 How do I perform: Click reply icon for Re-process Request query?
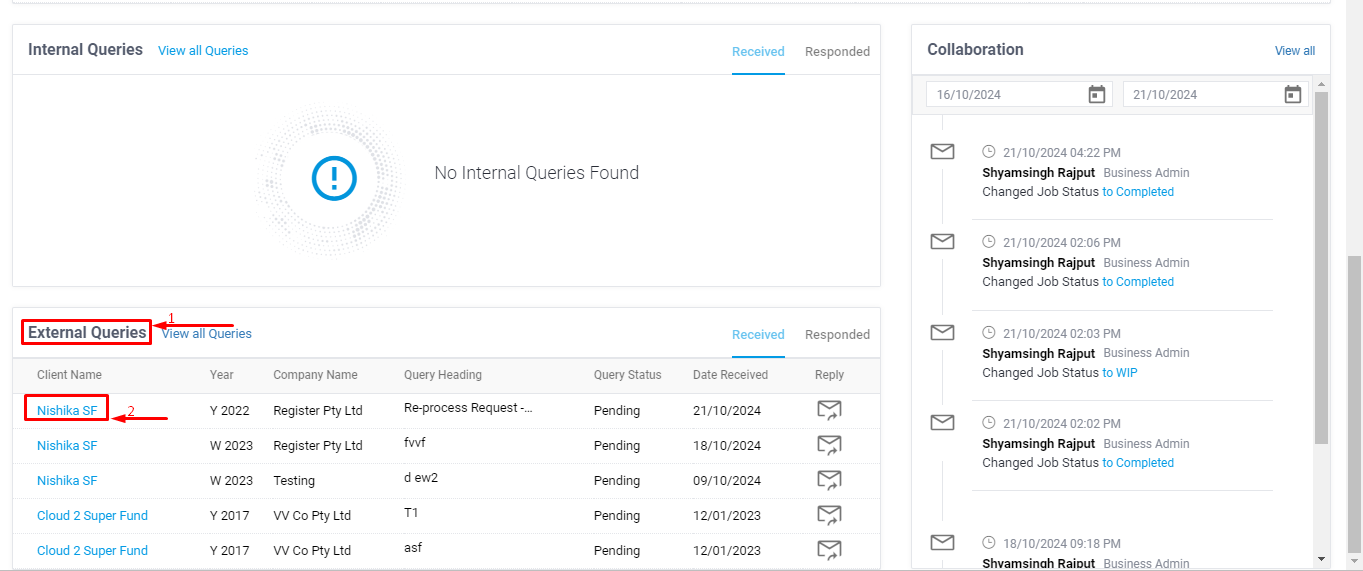pyautogui.click(x=828, y=410)
